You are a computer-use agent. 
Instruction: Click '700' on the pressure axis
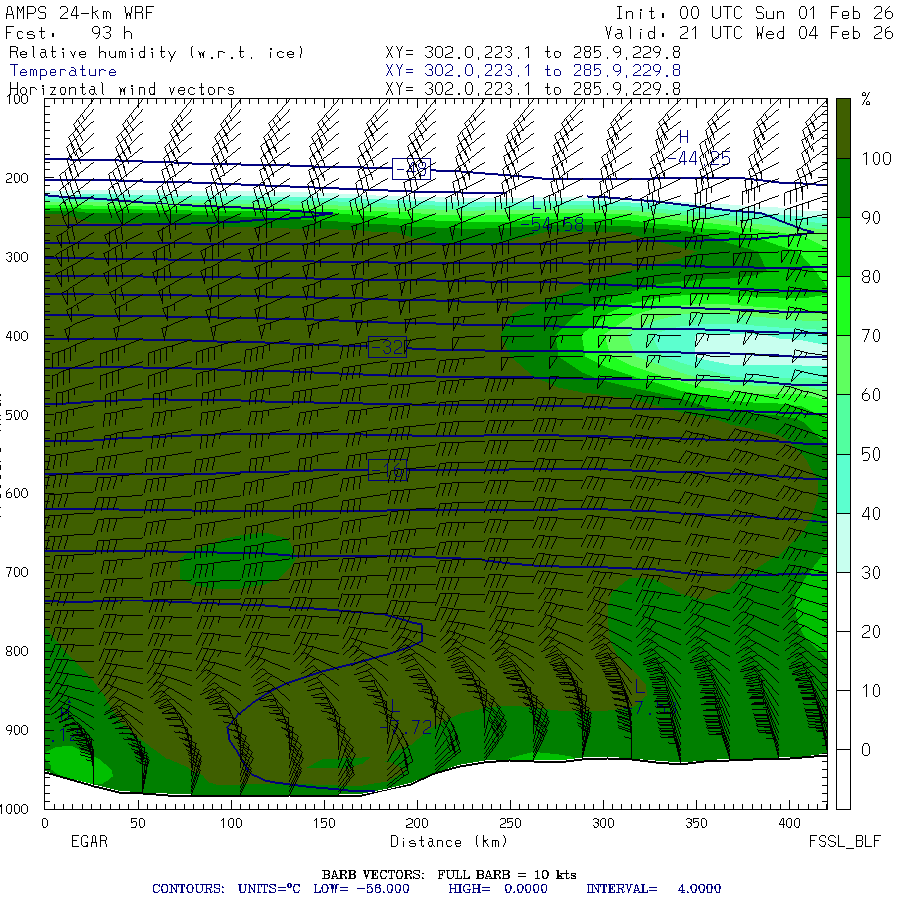[x=17, y=572]
